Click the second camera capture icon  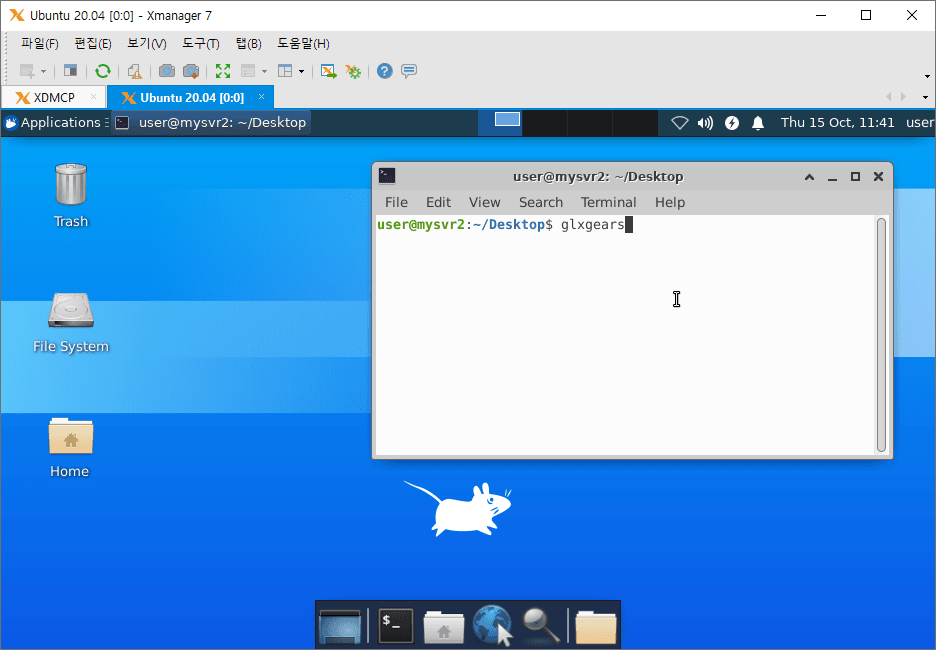click(191, 71)
